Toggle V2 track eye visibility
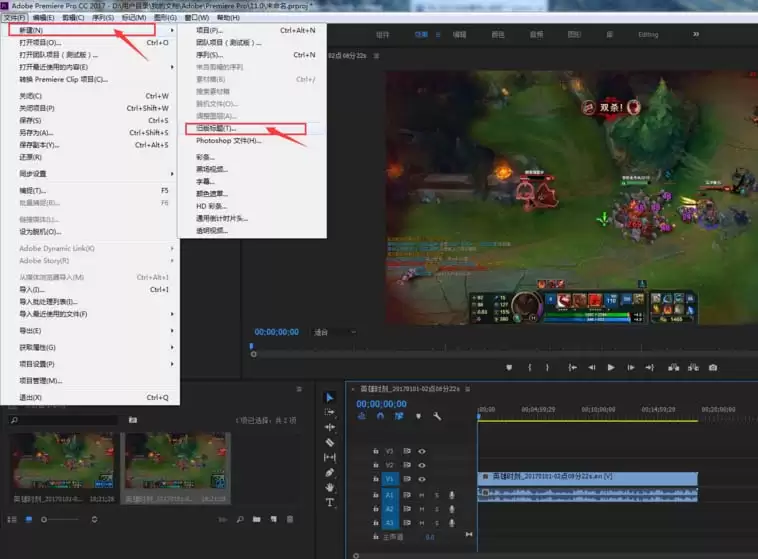 point(422,465)
